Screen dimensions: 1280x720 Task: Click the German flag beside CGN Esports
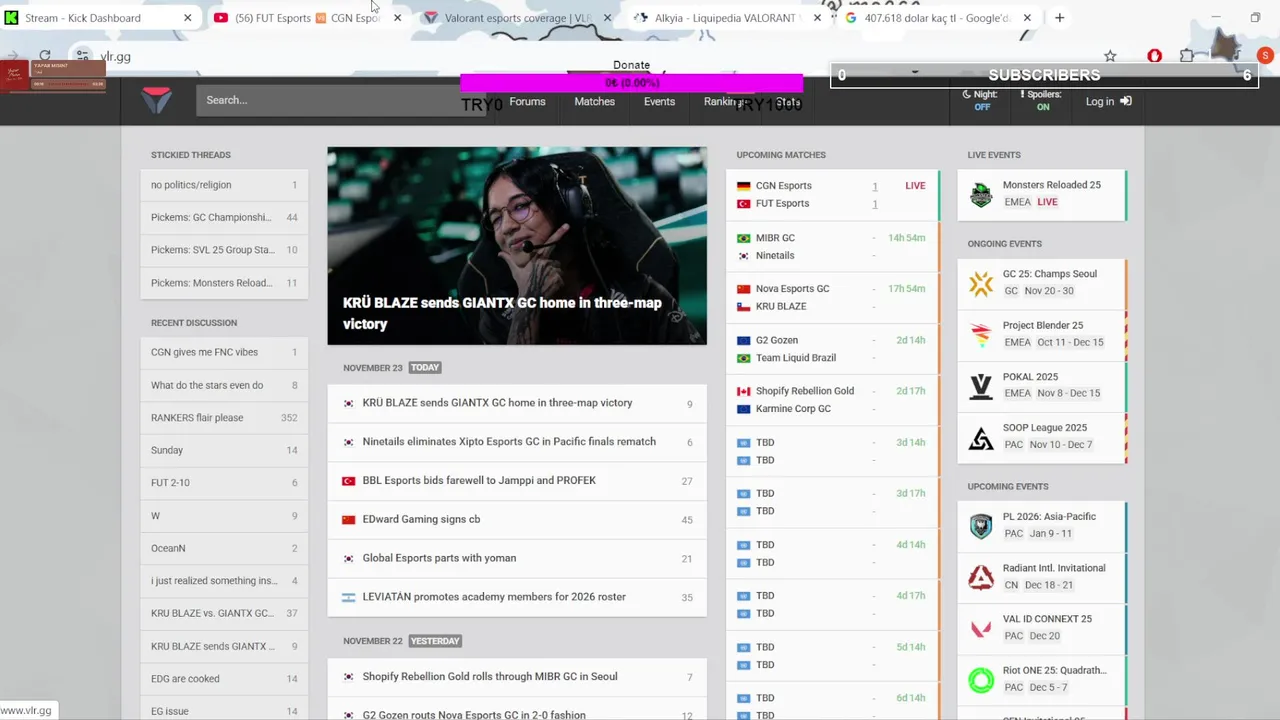pos(743,186)
